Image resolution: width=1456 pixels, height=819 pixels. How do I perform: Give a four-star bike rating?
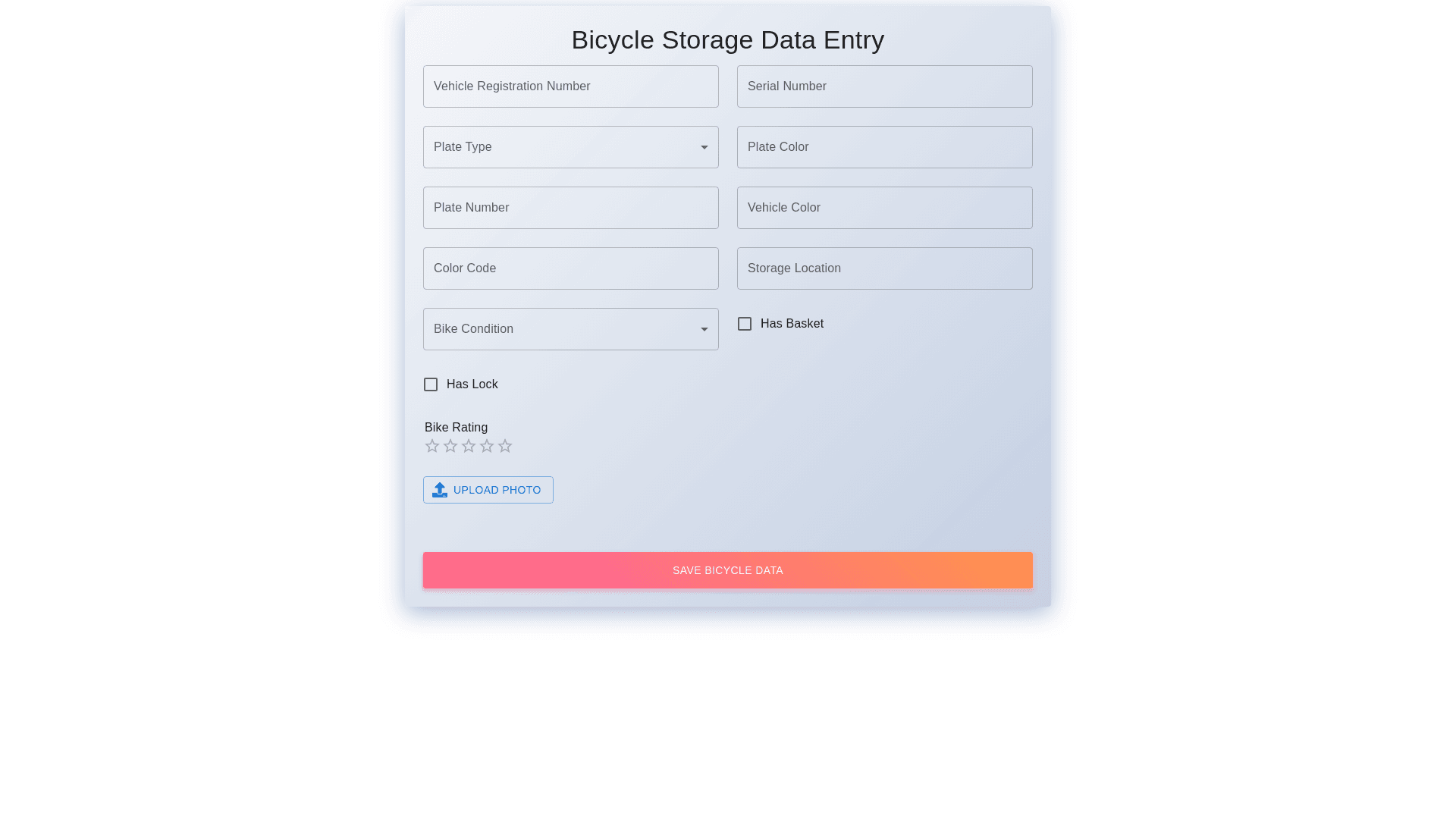487,446
